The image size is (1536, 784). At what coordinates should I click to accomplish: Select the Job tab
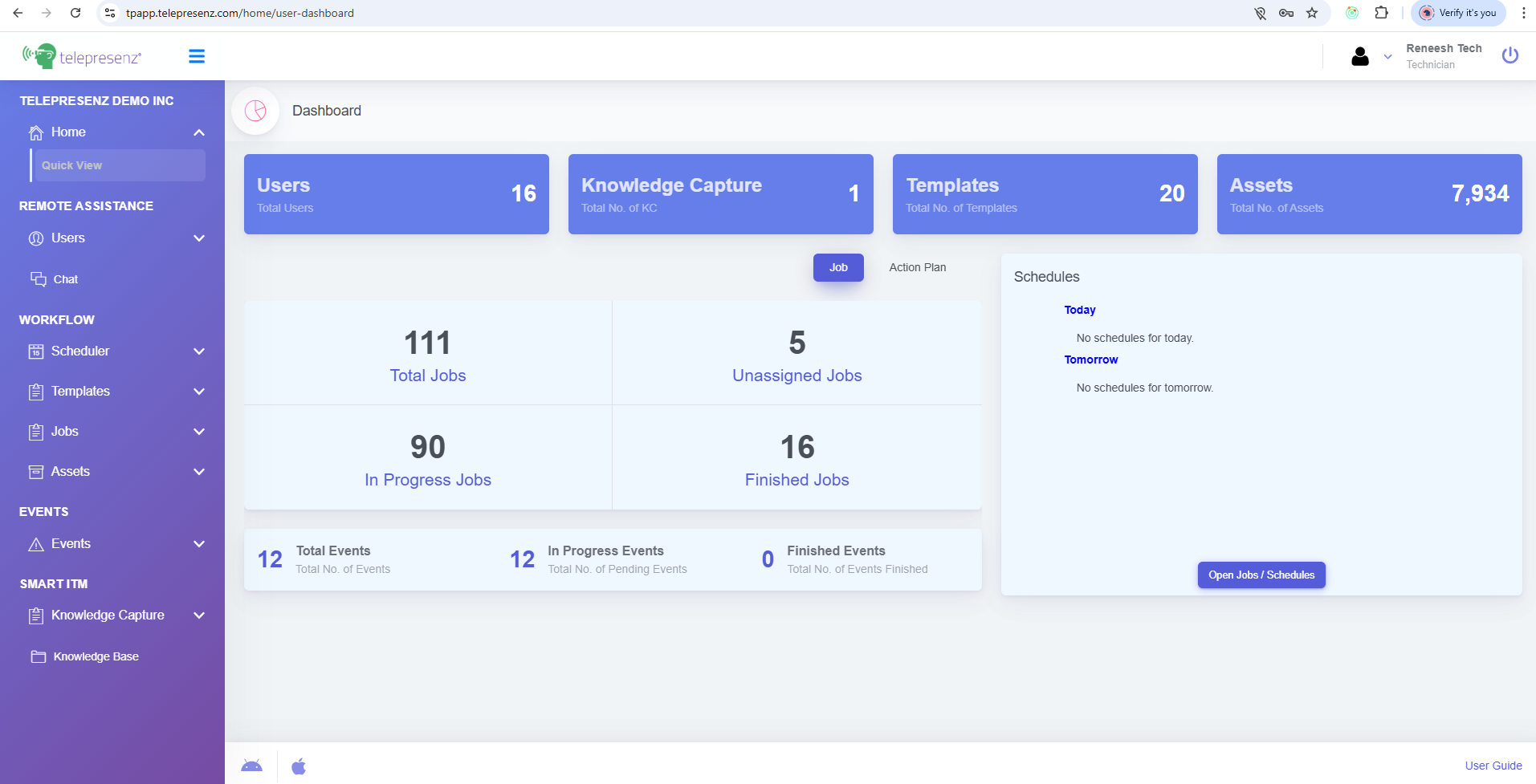point(838,267)
